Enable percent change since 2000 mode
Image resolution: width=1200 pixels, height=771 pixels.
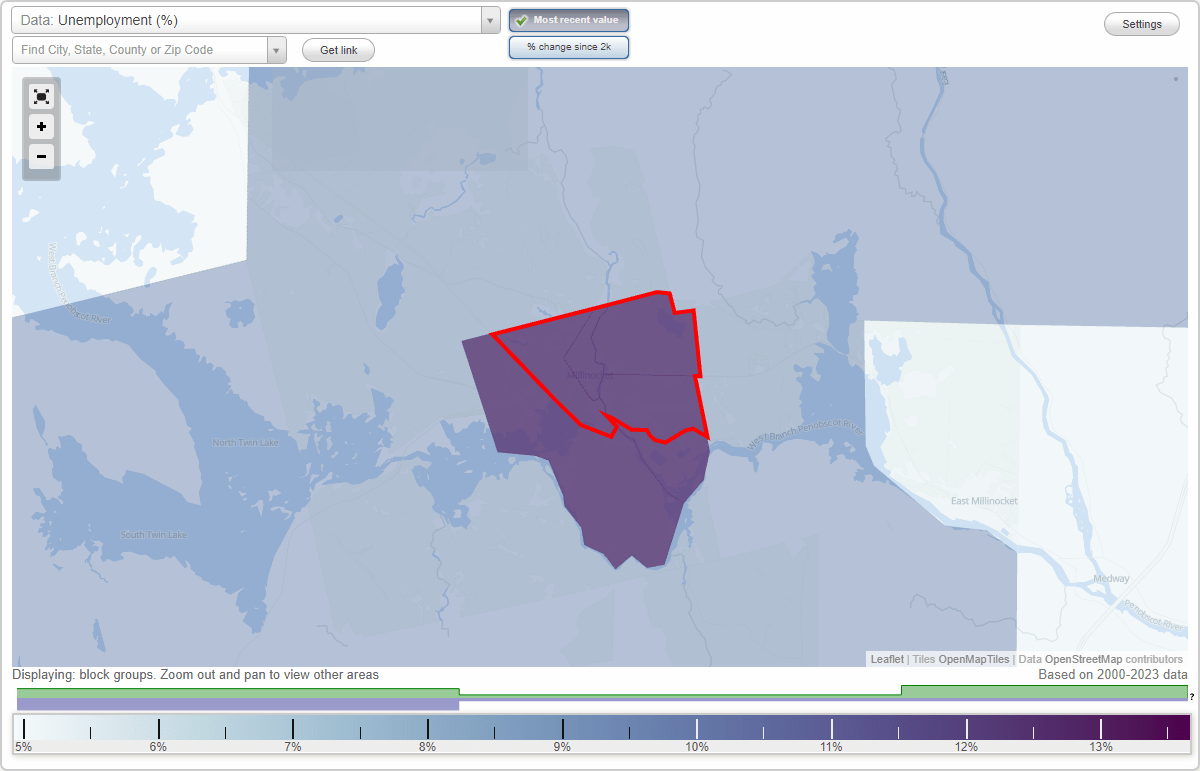(569, 46)
